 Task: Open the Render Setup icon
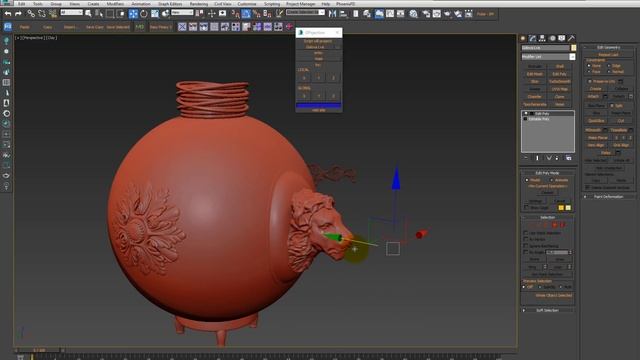coord(426,14)
